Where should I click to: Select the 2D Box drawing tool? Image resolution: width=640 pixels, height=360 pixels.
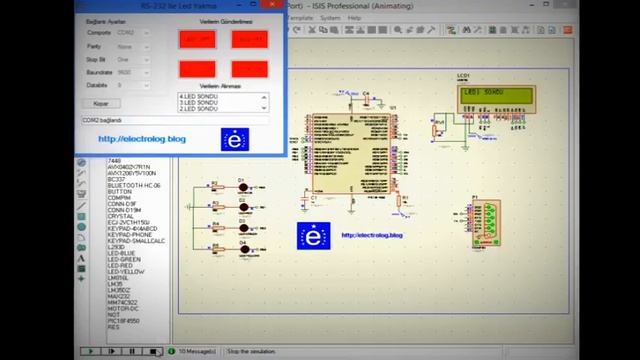click(81, 216)
